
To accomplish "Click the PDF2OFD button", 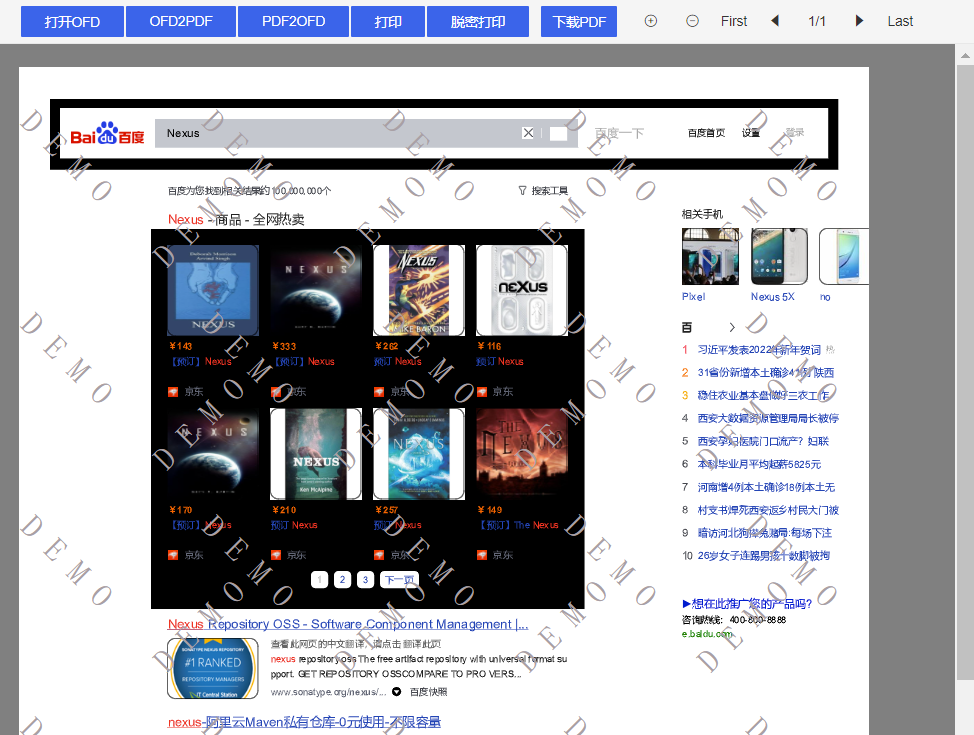I will (x=293, y=22).
